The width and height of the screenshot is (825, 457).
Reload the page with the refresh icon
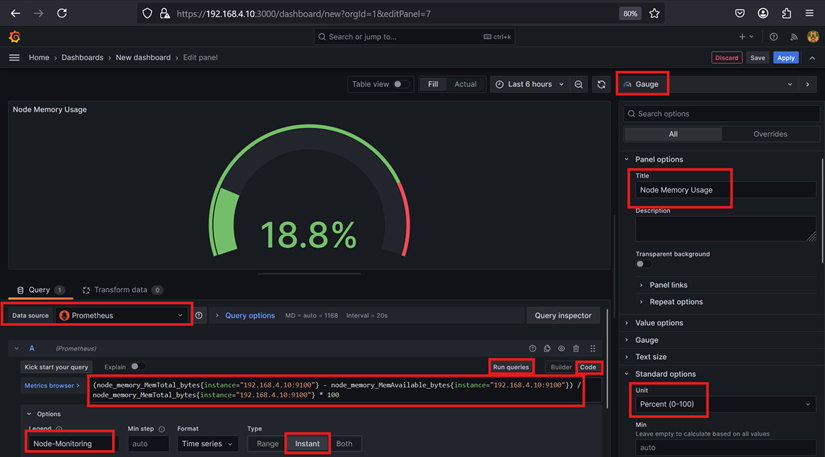coord(62,13)
